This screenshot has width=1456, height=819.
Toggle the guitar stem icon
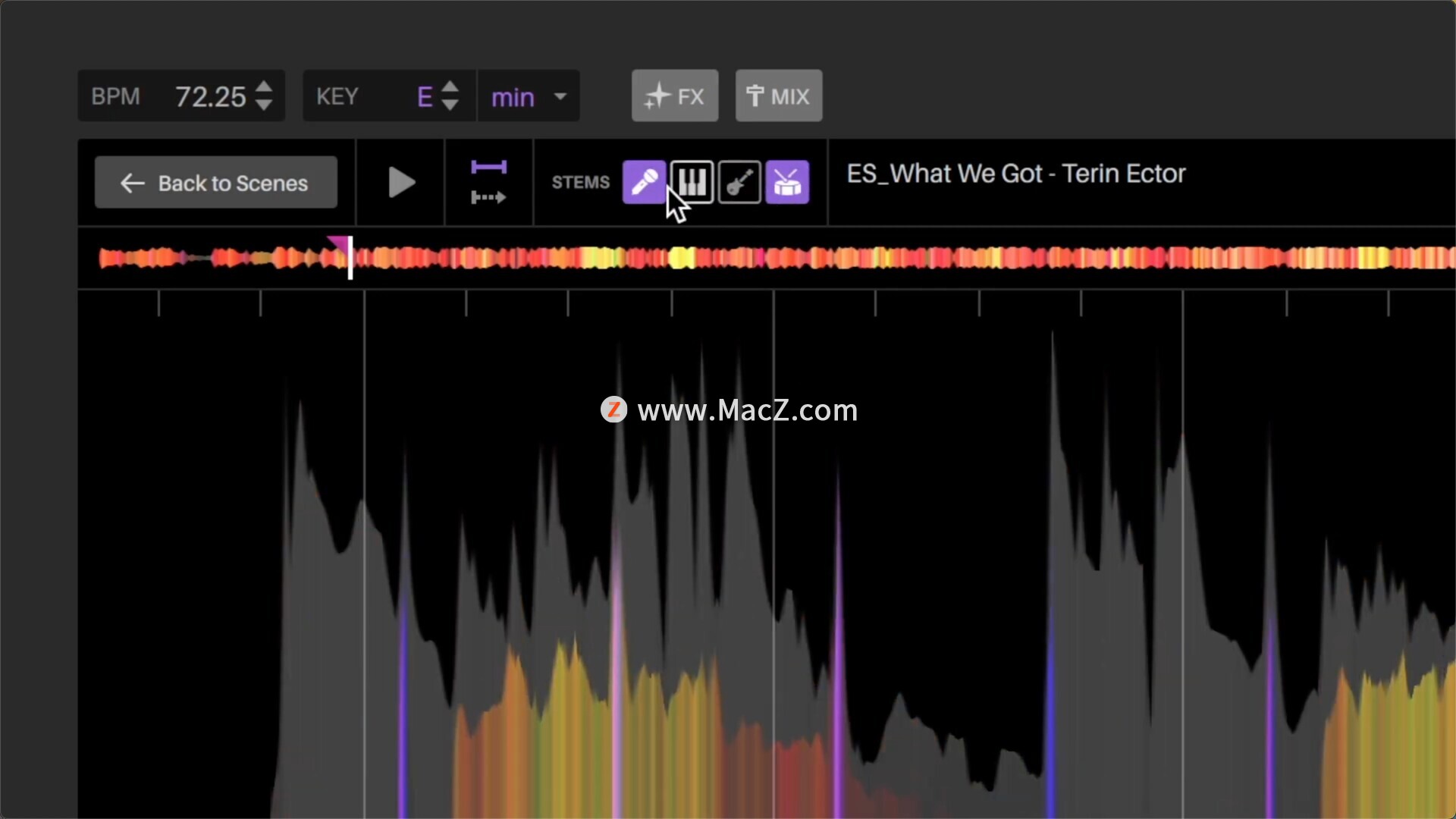pyautogui.click(x=739, y=182)
